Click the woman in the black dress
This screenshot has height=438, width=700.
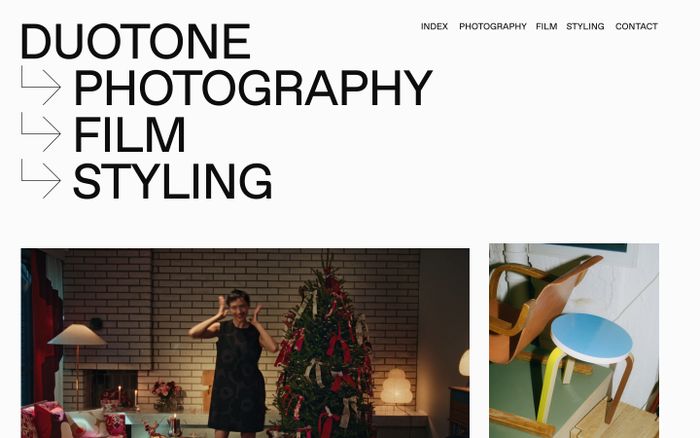[234, 362]
